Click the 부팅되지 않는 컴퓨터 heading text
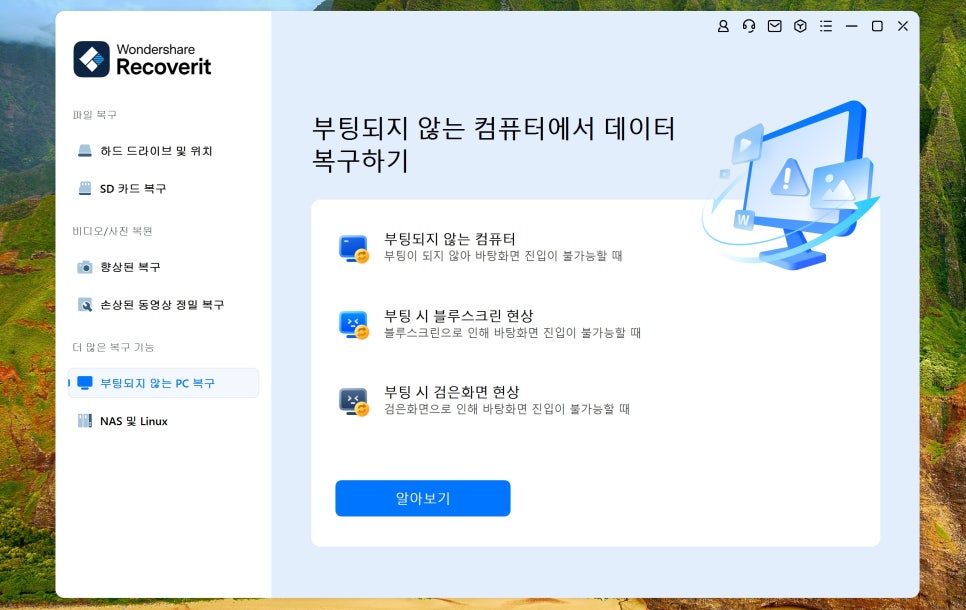The image size is (966, 610). tap(449, 238)
